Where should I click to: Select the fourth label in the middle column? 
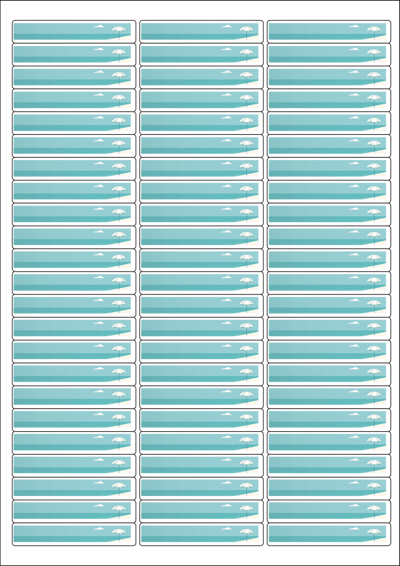pyautogui.click(x=201, y=100)
